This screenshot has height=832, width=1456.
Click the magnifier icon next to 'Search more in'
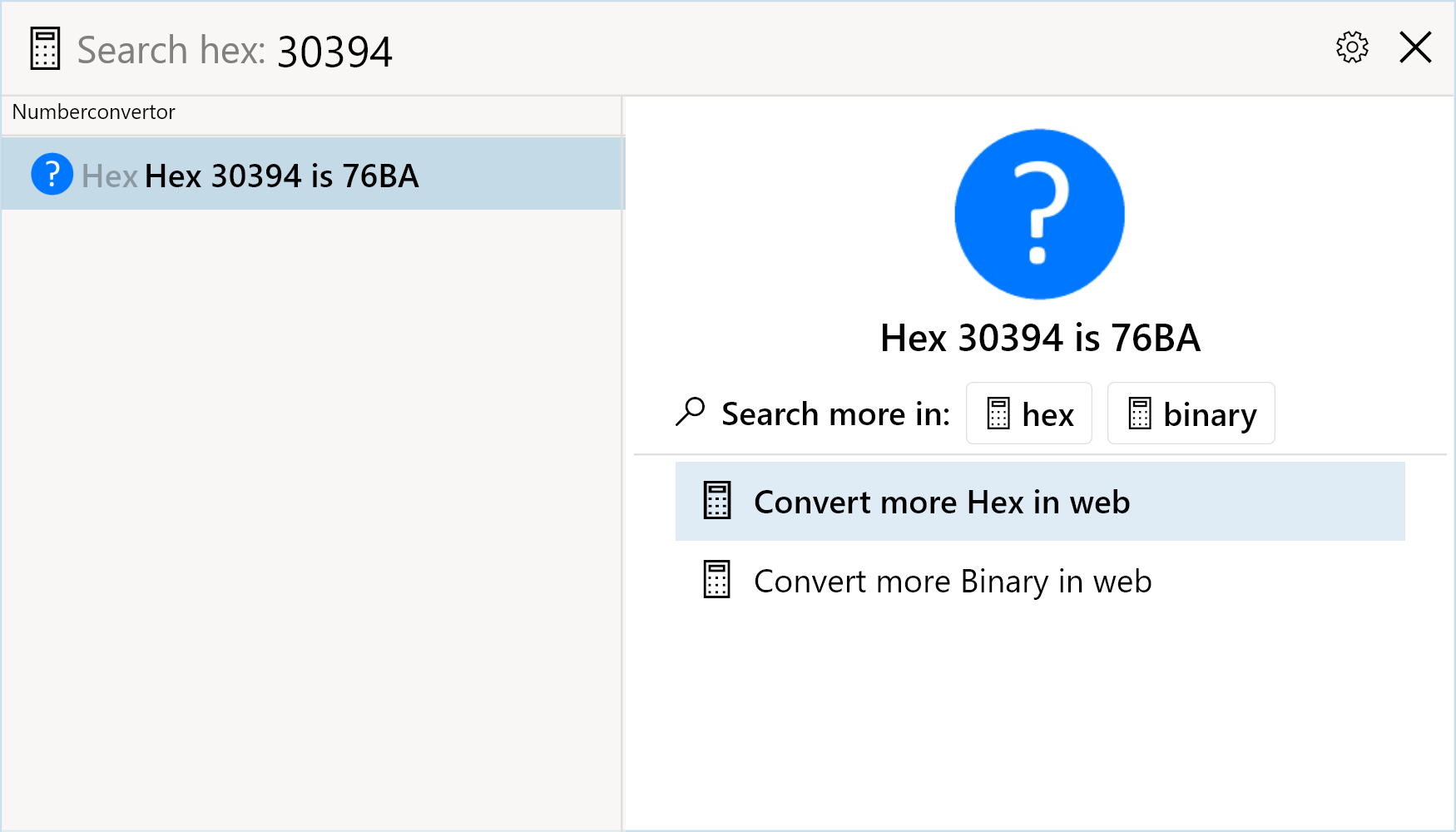click(x=691, y=412)
